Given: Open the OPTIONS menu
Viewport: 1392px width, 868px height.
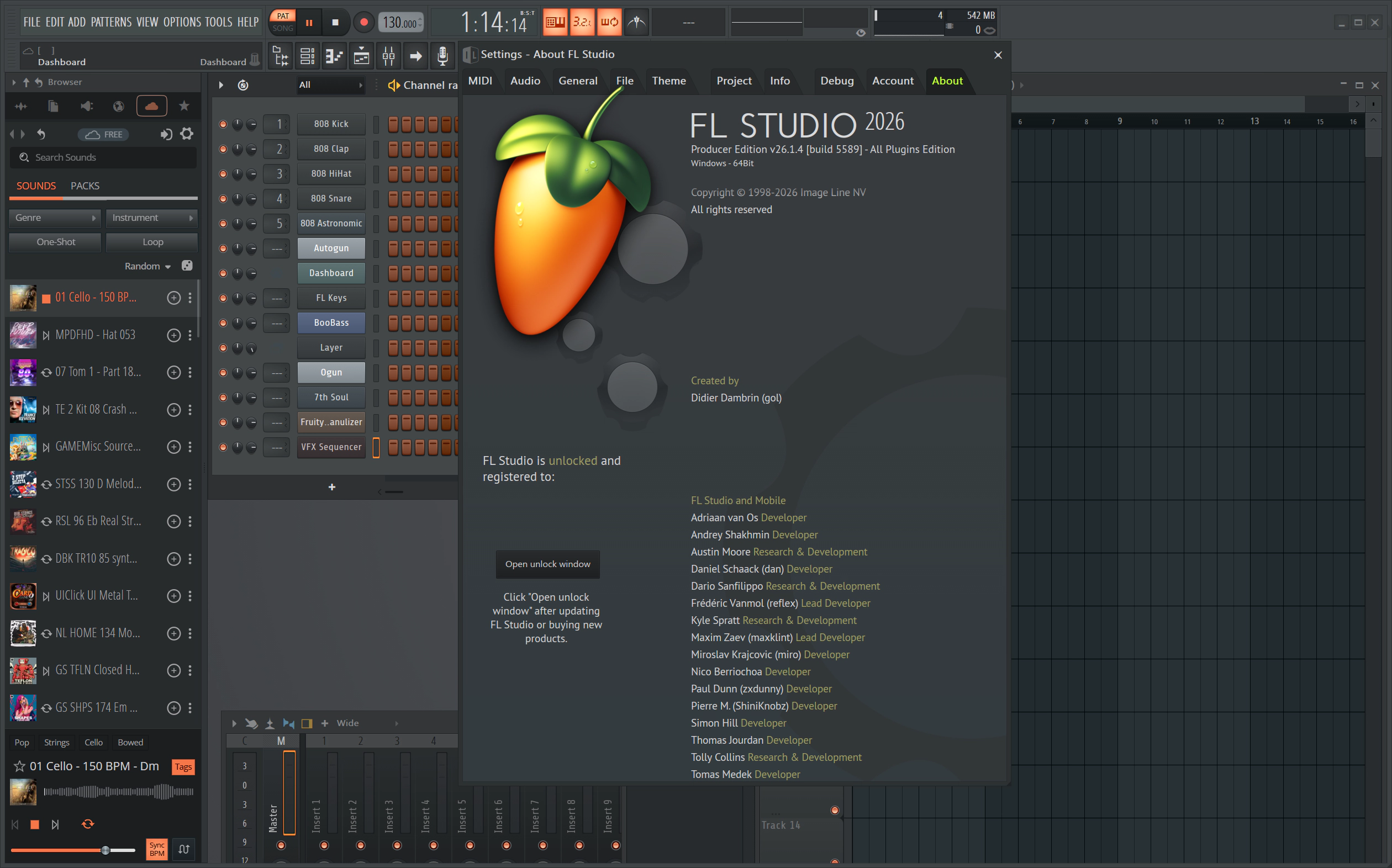Looking at the screenshot, I should point(182,23).
